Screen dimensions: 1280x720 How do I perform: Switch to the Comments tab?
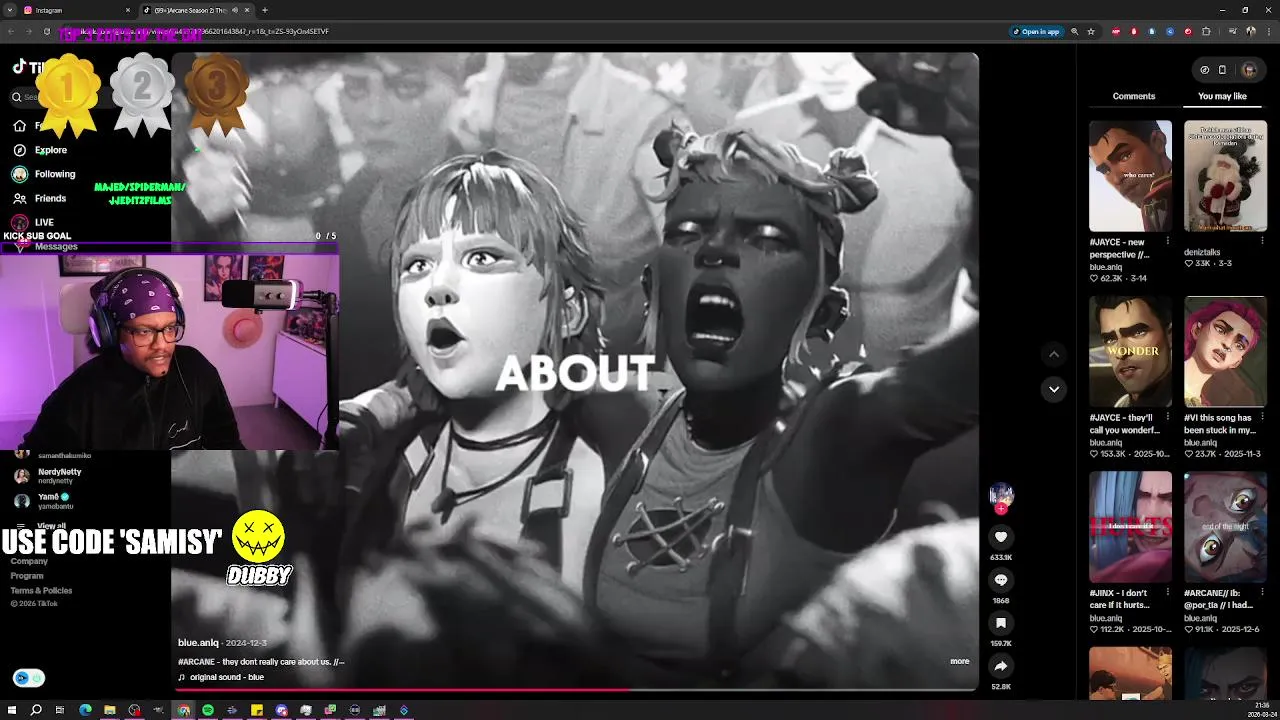point(1133,96)
